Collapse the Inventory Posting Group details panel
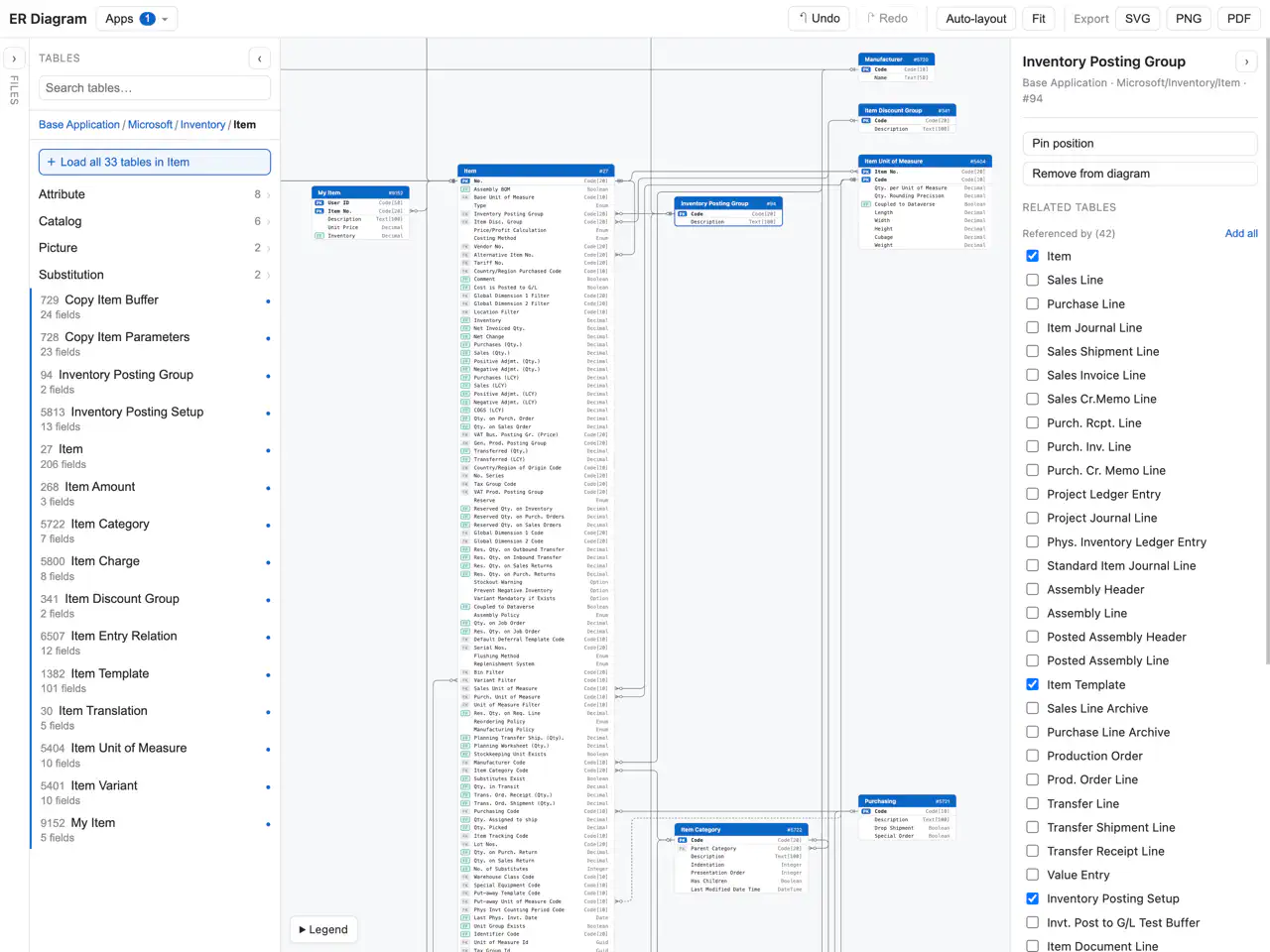The image size is (1270, 952). [x=1246, y=61]
